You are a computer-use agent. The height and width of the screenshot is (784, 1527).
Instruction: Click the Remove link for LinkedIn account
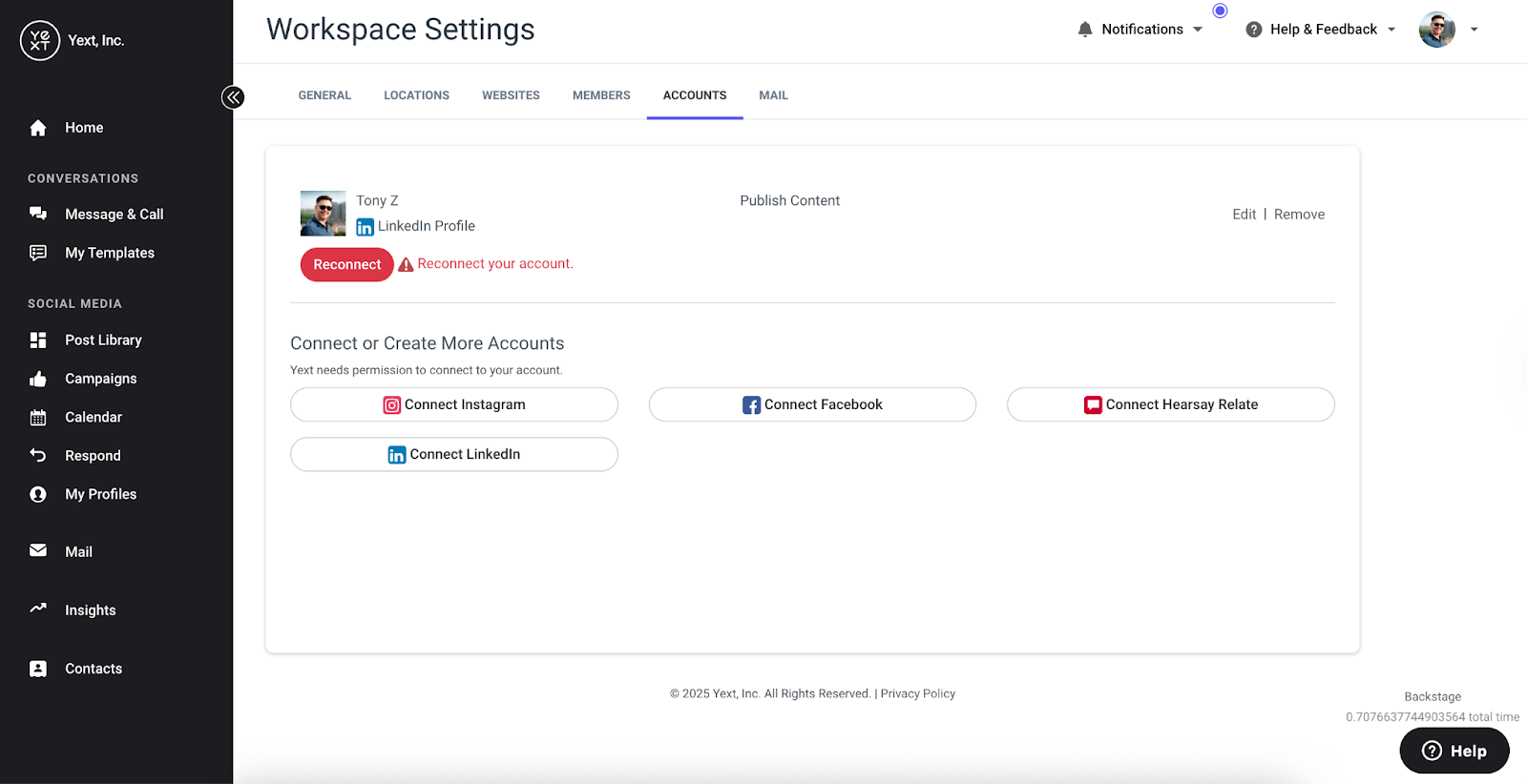point(1299,215)
